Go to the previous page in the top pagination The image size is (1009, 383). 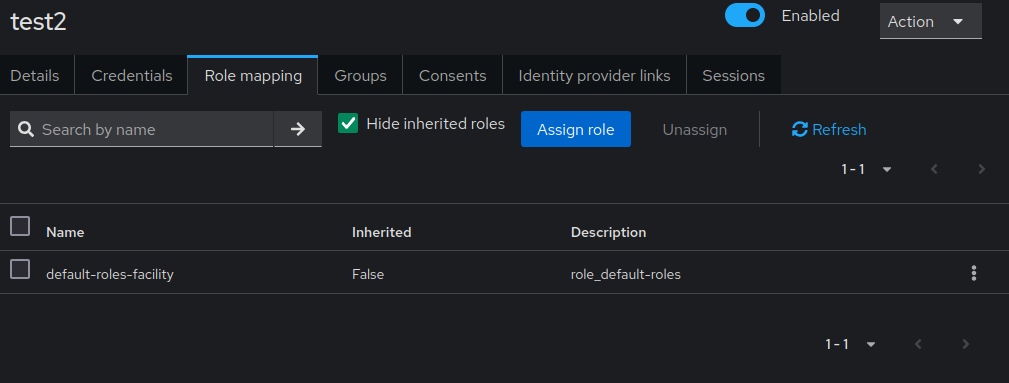tap(934, 169)
